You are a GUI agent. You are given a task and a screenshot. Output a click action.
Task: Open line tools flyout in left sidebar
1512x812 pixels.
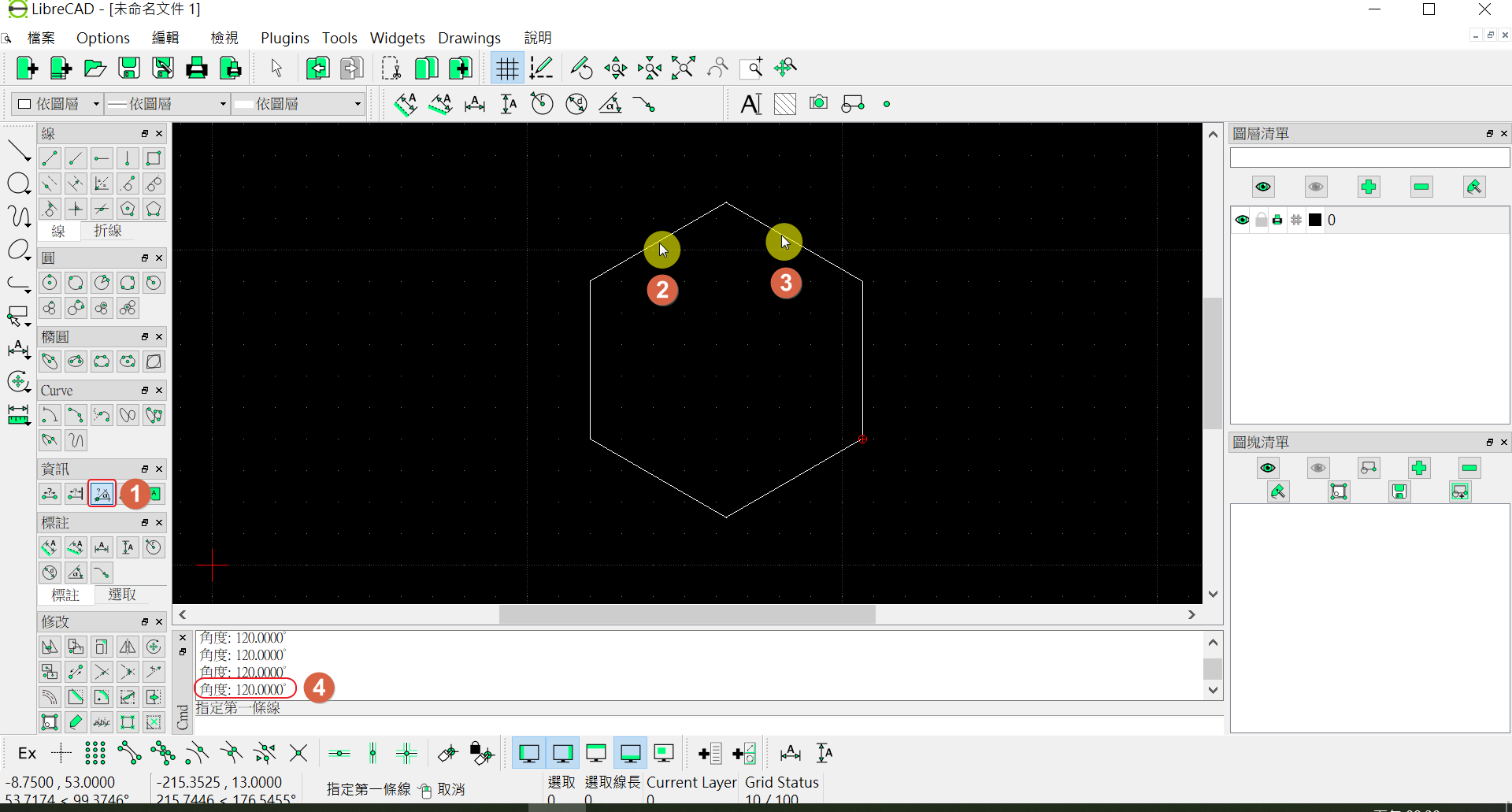(x=18, y=150)
